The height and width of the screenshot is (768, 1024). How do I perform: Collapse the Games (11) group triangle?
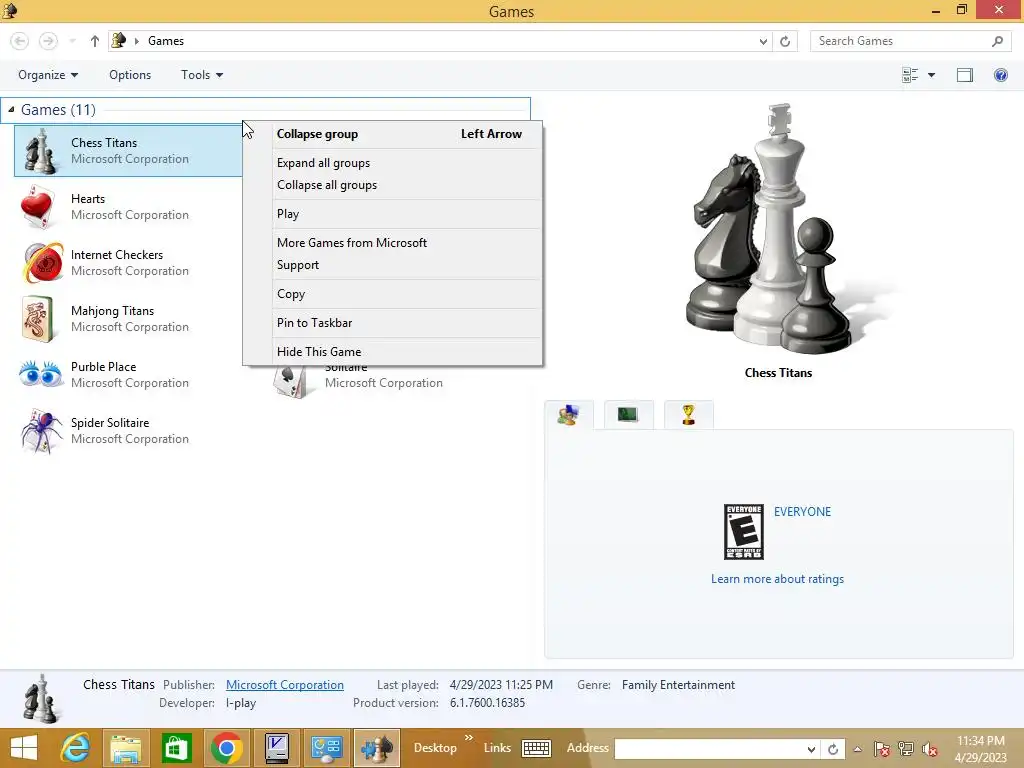11,110
